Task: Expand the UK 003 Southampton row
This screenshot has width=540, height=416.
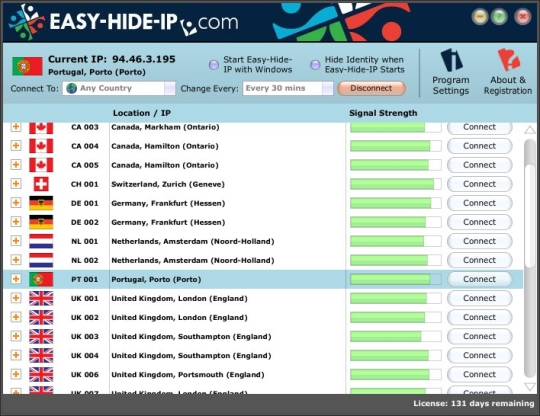Action: [16, 336]
